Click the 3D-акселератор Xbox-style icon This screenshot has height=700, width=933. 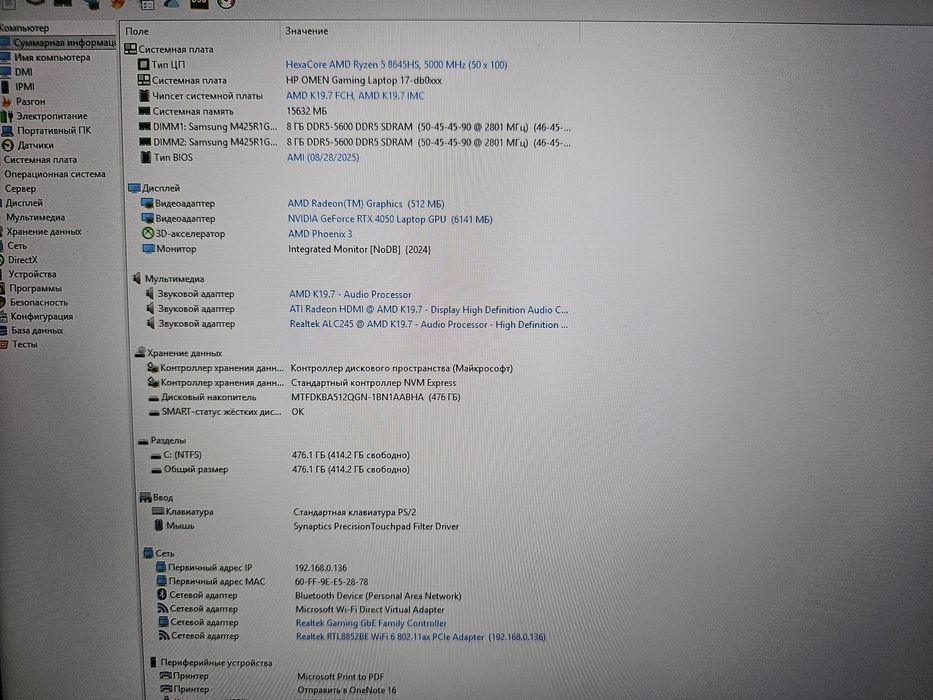(148, 233)
